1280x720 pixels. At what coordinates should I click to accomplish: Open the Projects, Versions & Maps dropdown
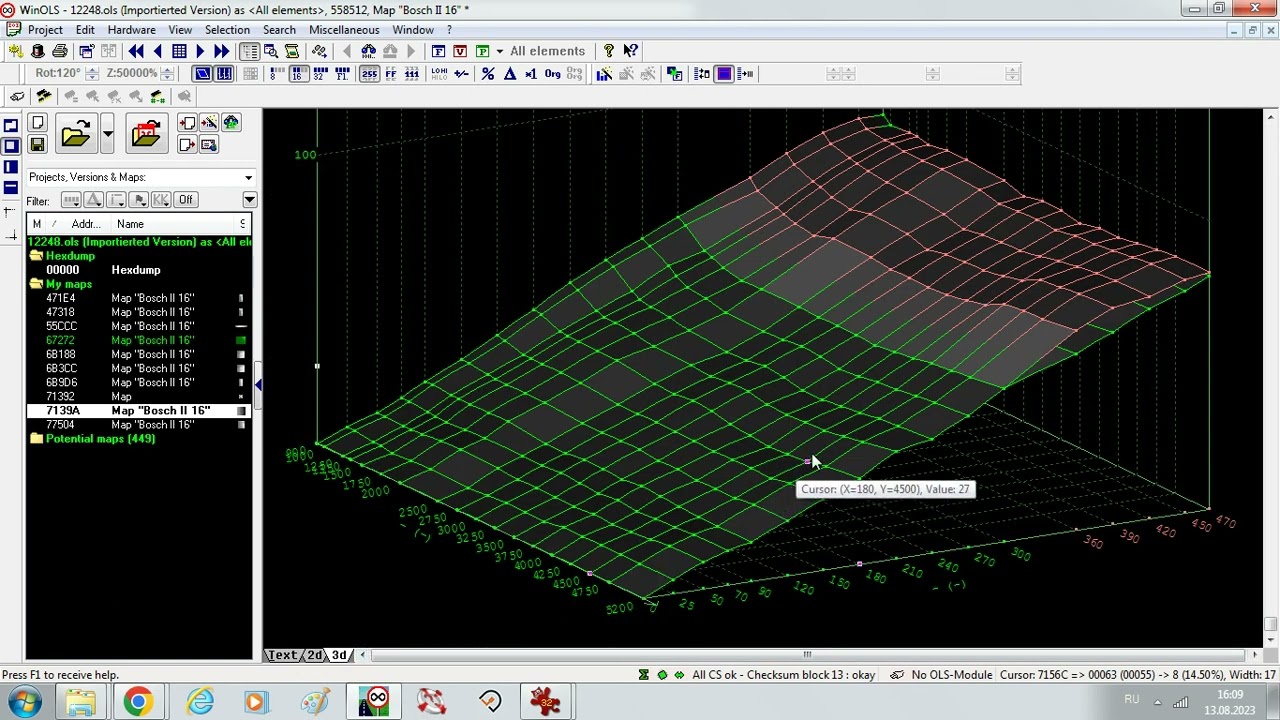click(x=248, y=177)
